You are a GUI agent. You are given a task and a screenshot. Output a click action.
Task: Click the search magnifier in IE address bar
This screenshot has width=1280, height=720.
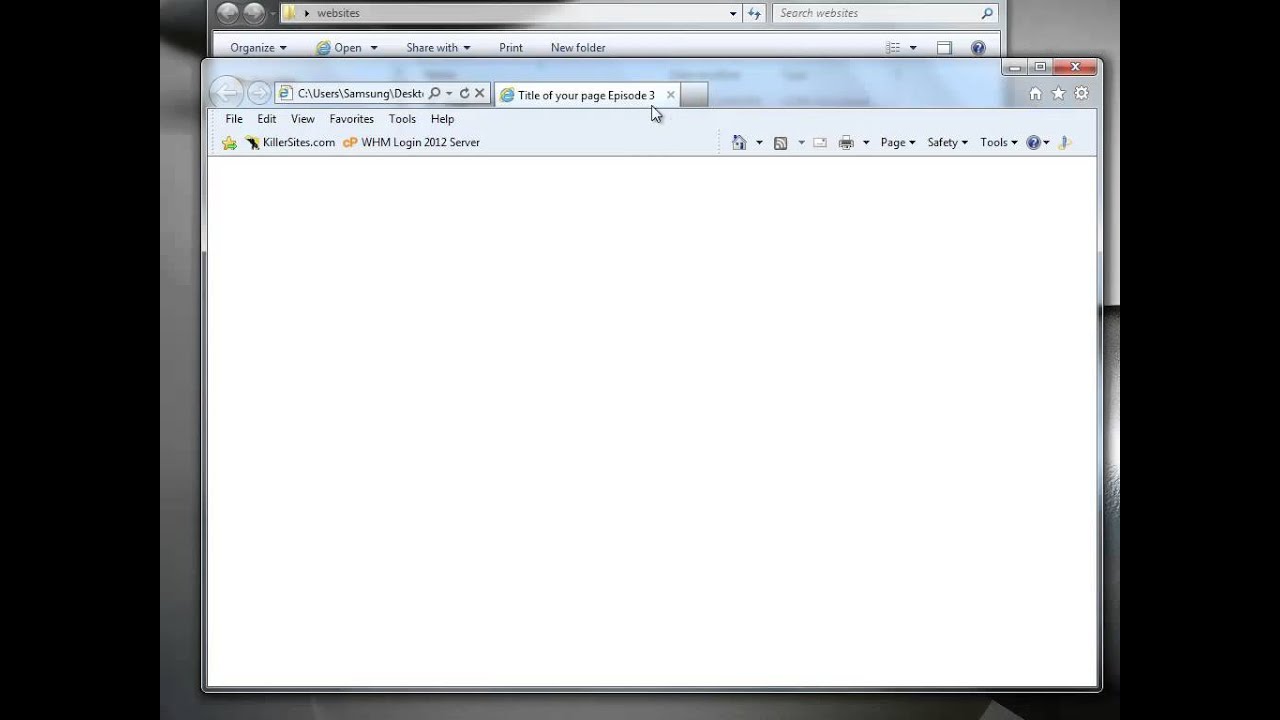434,93
